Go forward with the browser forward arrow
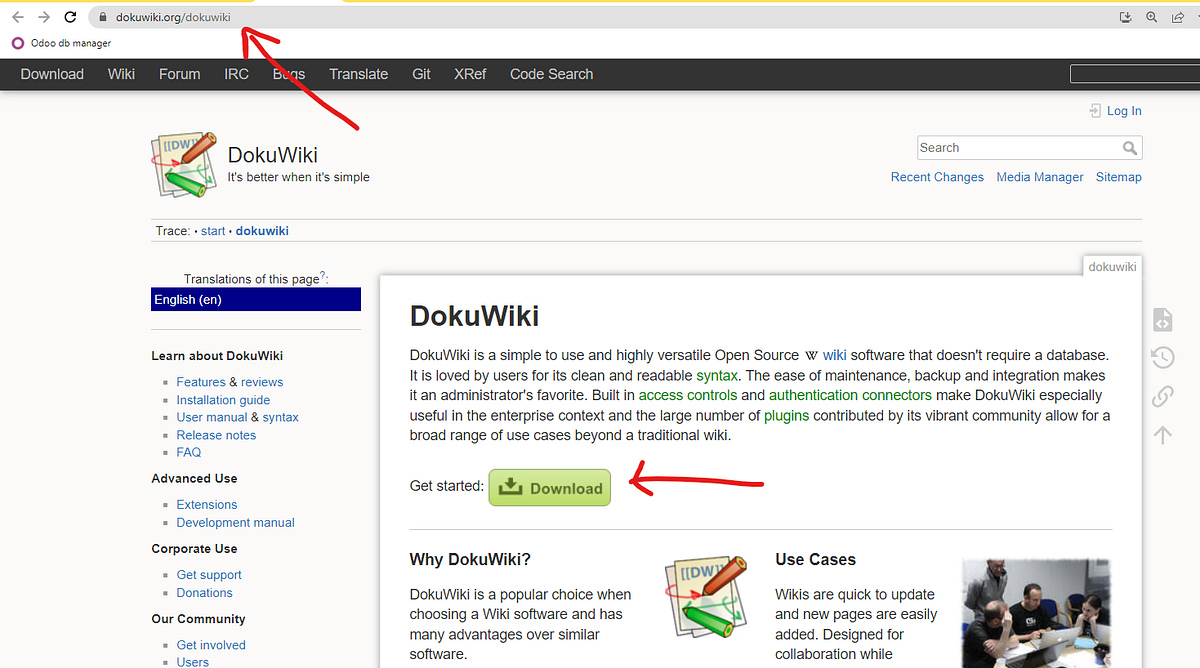The image size is (1200, 668). pyautogui.click(x=43, y=17)
